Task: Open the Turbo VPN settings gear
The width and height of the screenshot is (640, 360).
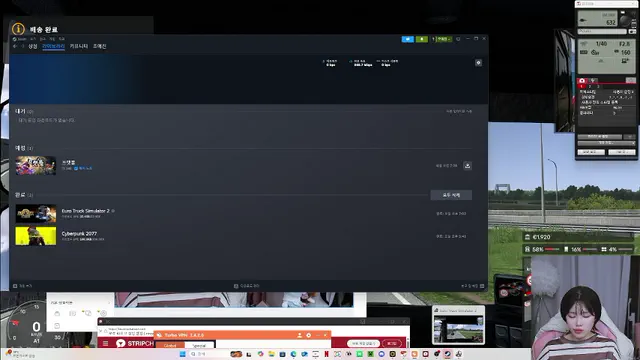Action: pyautogui.click(x=309, y=335)
